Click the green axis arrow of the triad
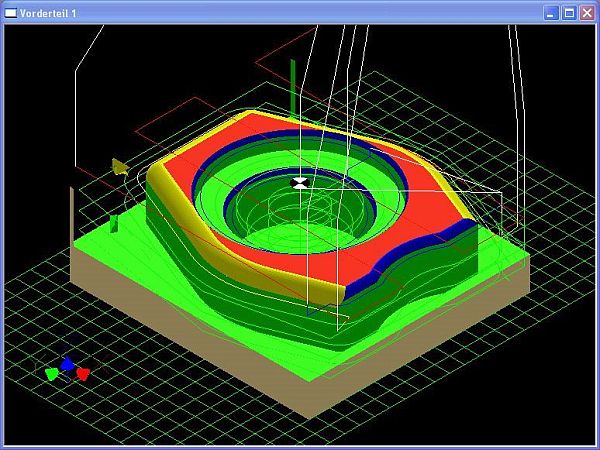The image size is (600, 450). pos(51,374)
